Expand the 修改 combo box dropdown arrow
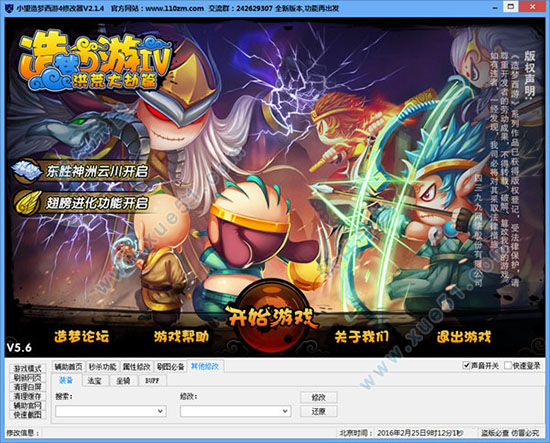This screenshot has width=550, height=443. pyautogui.click(x=285, y=411)
